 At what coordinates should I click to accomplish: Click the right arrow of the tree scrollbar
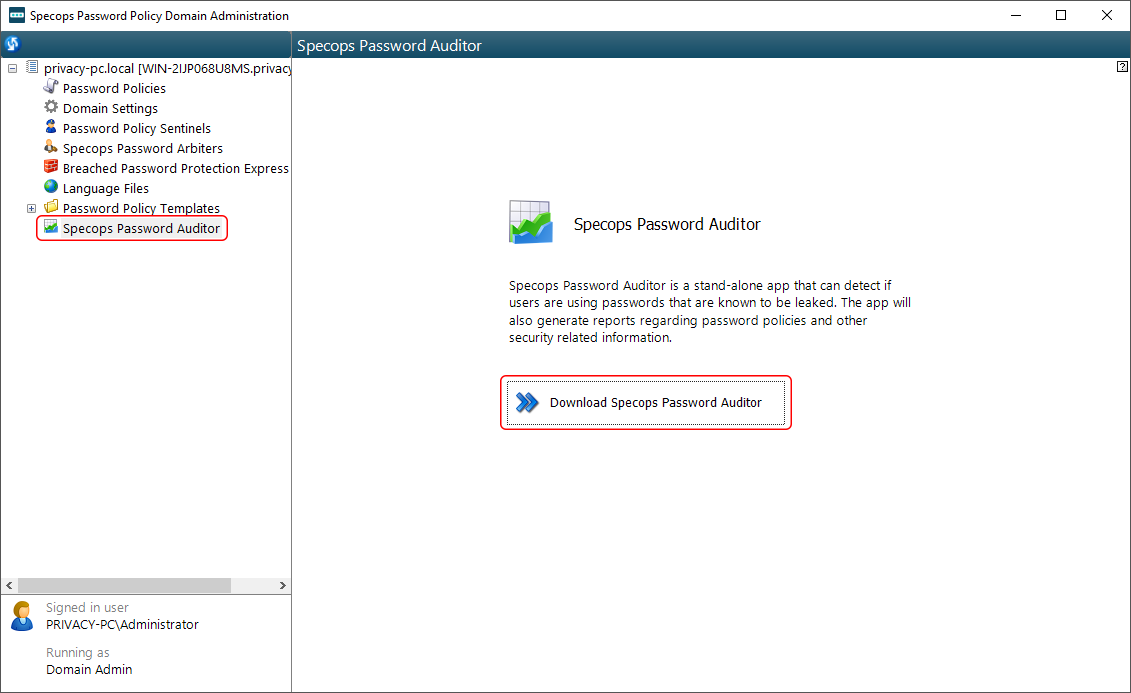click(283, 586)
